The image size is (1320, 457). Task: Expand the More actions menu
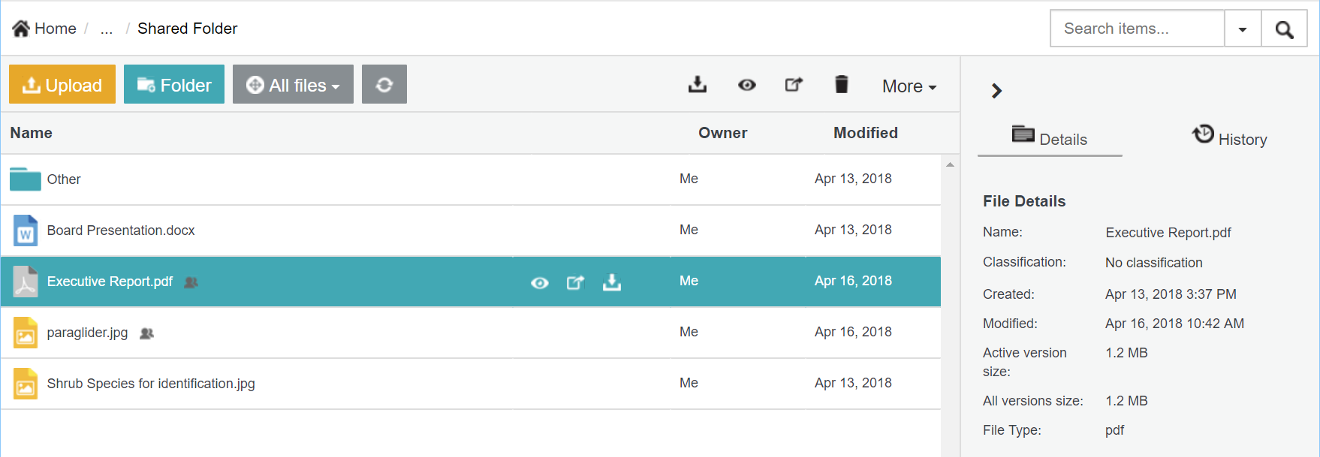[909, 86]
